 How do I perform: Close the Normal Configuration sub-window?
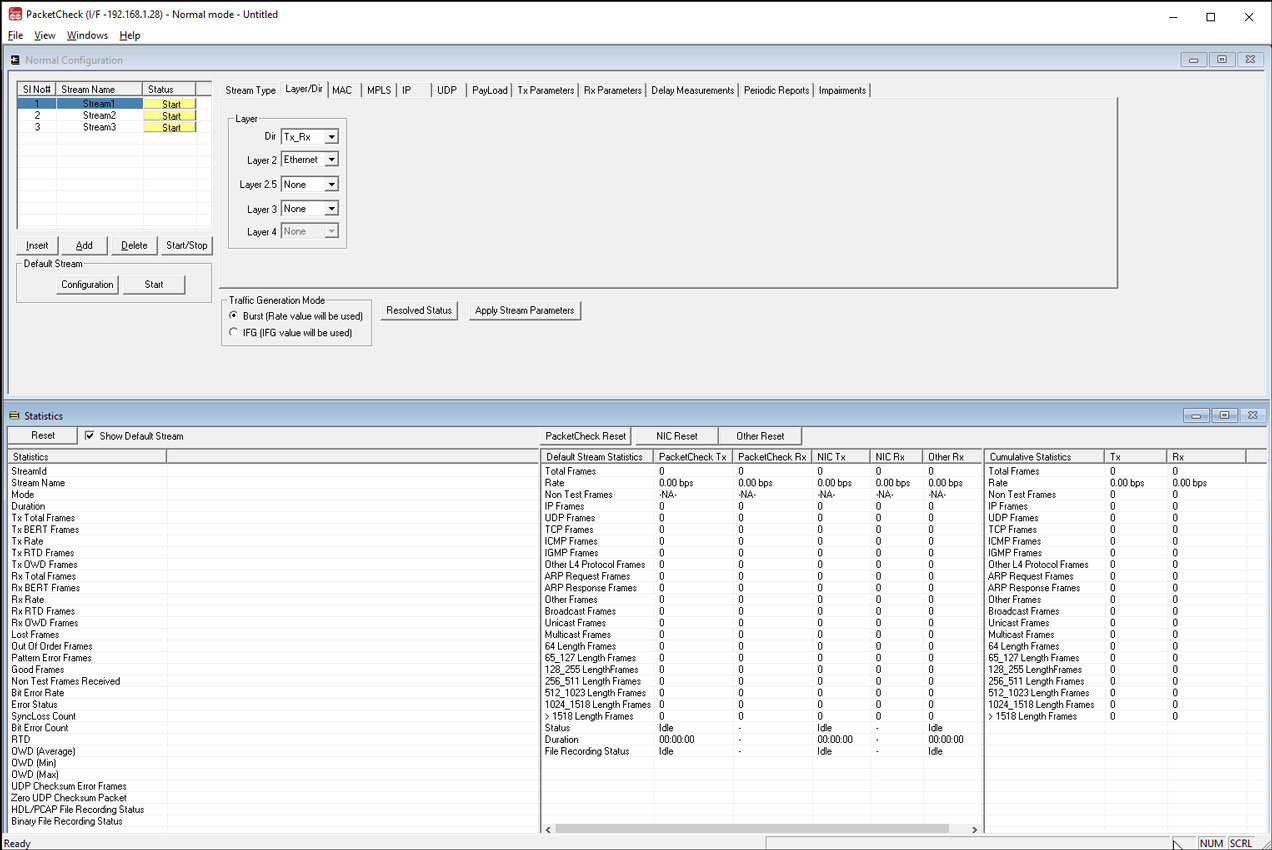[x=1250, y=60]
